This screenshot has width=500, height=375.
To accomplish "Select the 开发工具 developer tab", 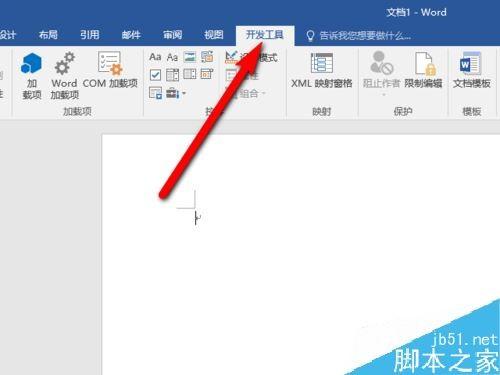I will (265, 35).
